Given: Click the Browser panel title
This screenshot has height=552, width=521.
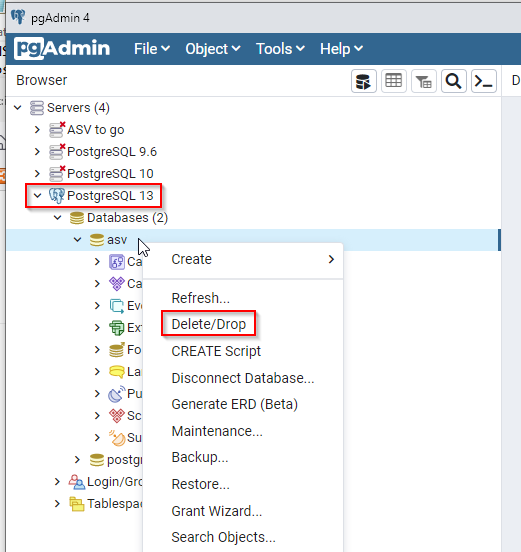Looking at the screenshot, I should (x=42, y=80).
